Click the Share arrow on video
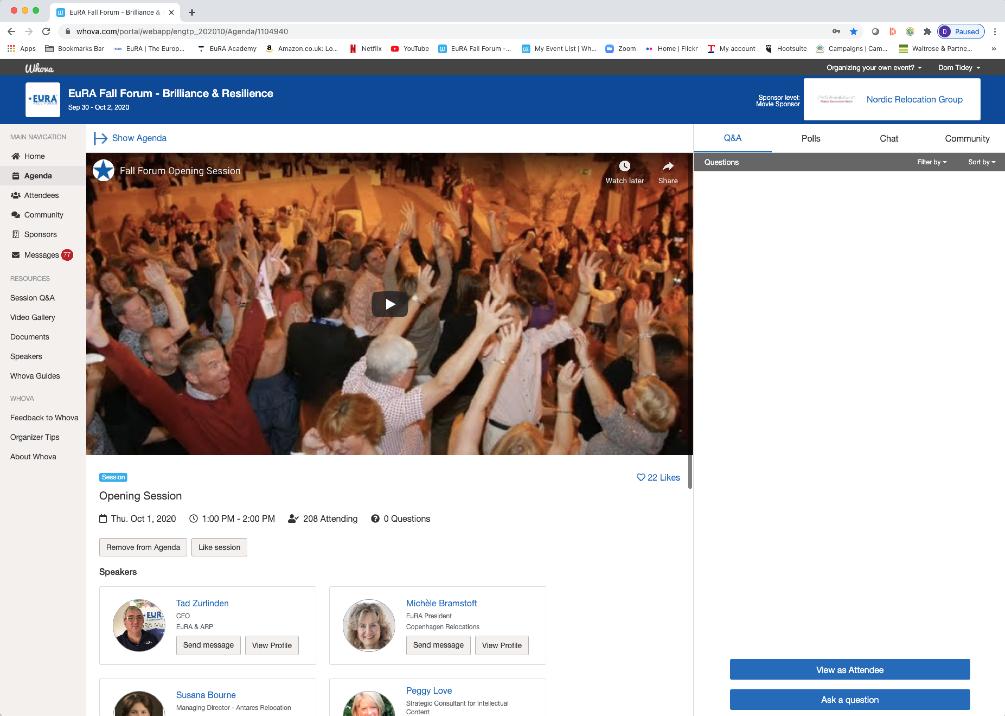This screenshot has height=716, width=1005. coord(668,166)
